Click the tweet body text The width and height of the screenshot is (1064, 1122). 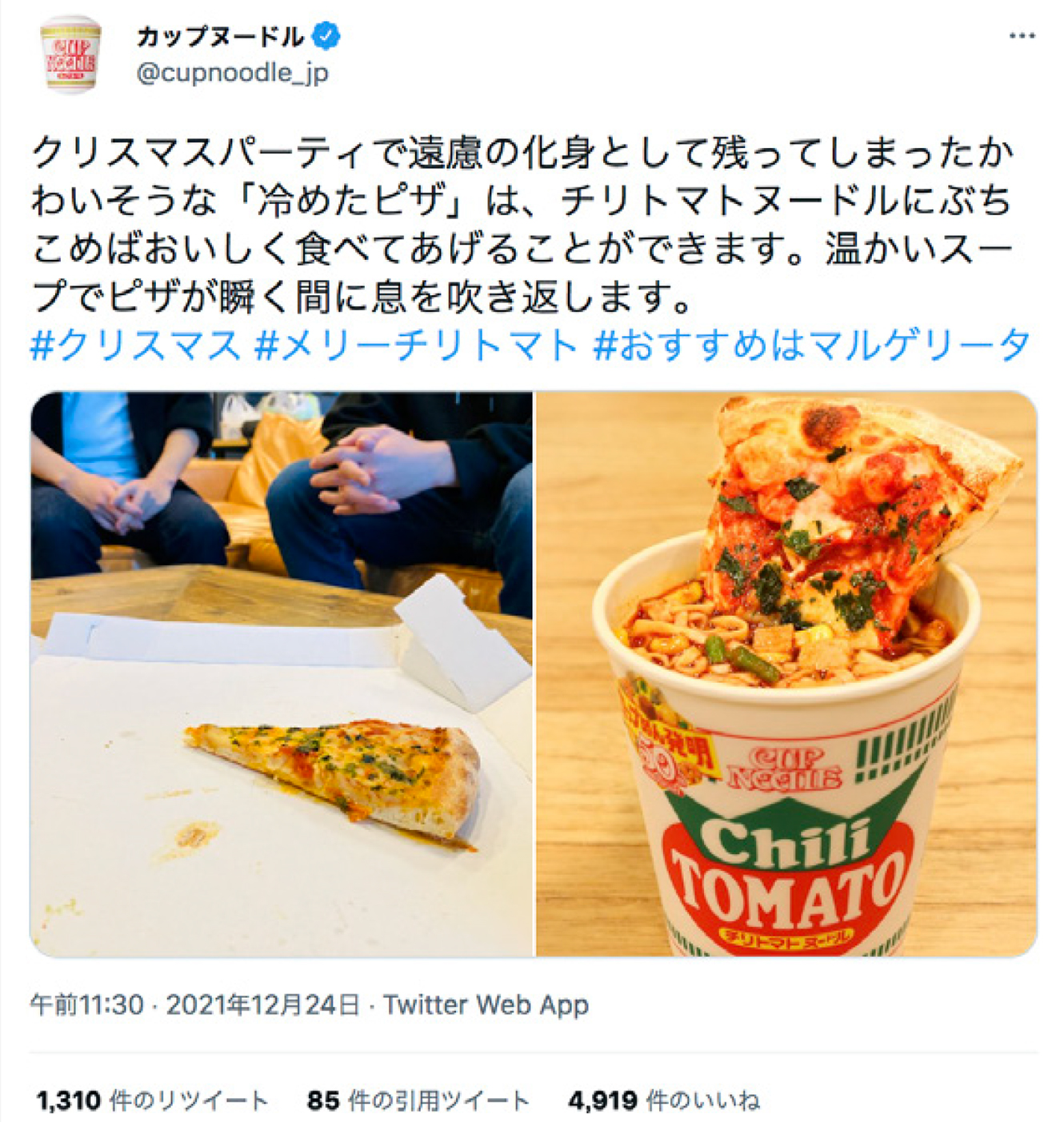pyautogui.click(x=522, y=224)
